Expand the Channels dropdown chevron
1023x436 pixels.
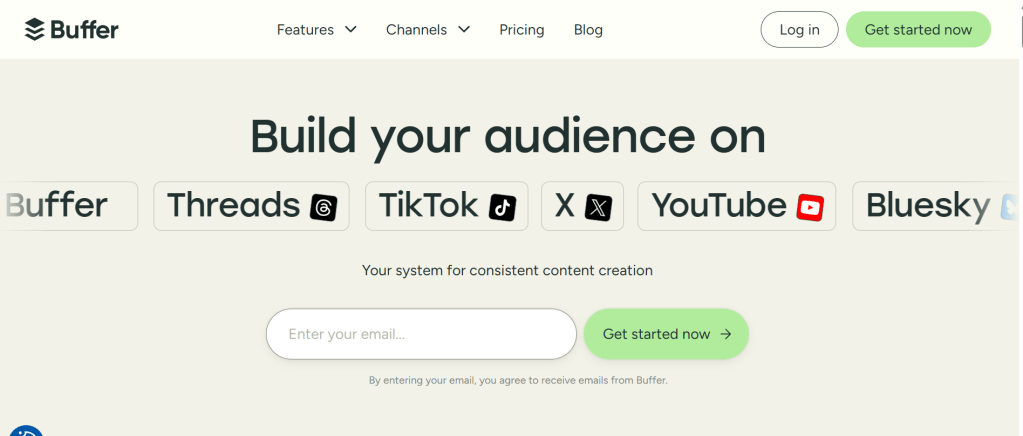pos(464,30)
